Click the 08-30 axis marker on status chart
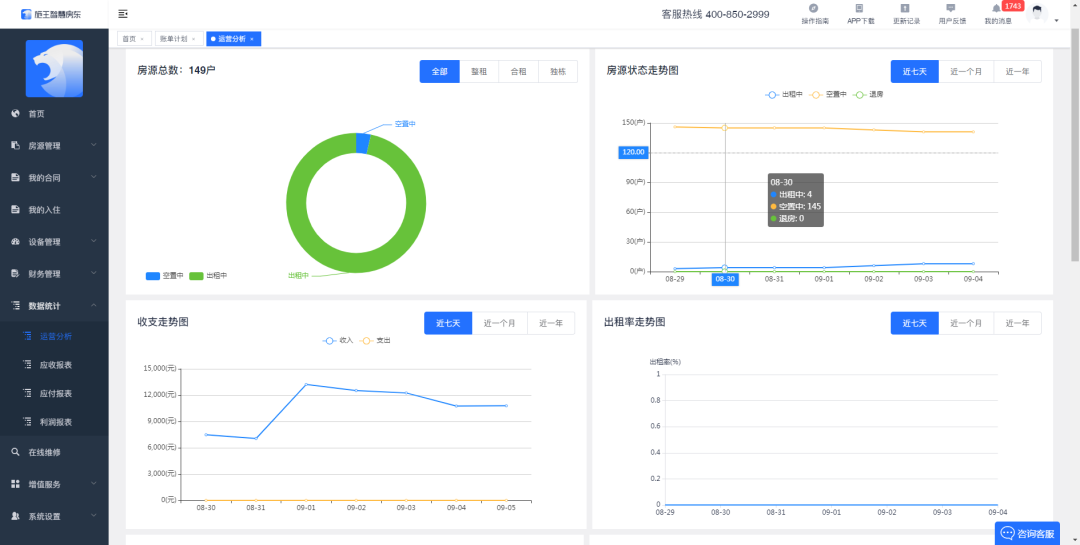1080x545 pixels. [x=725, y=279]
